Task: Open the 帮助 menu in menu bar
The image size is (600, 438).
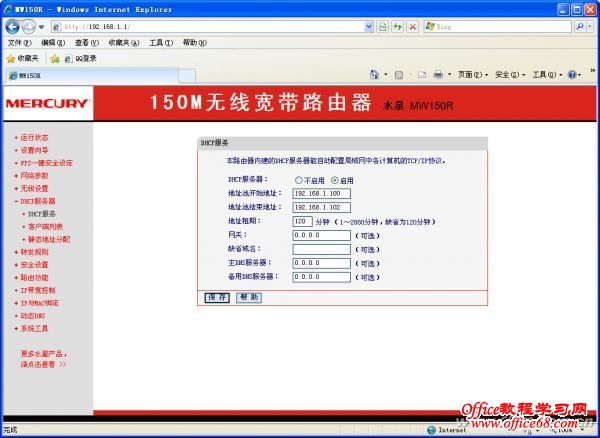Action: (194, 43)
